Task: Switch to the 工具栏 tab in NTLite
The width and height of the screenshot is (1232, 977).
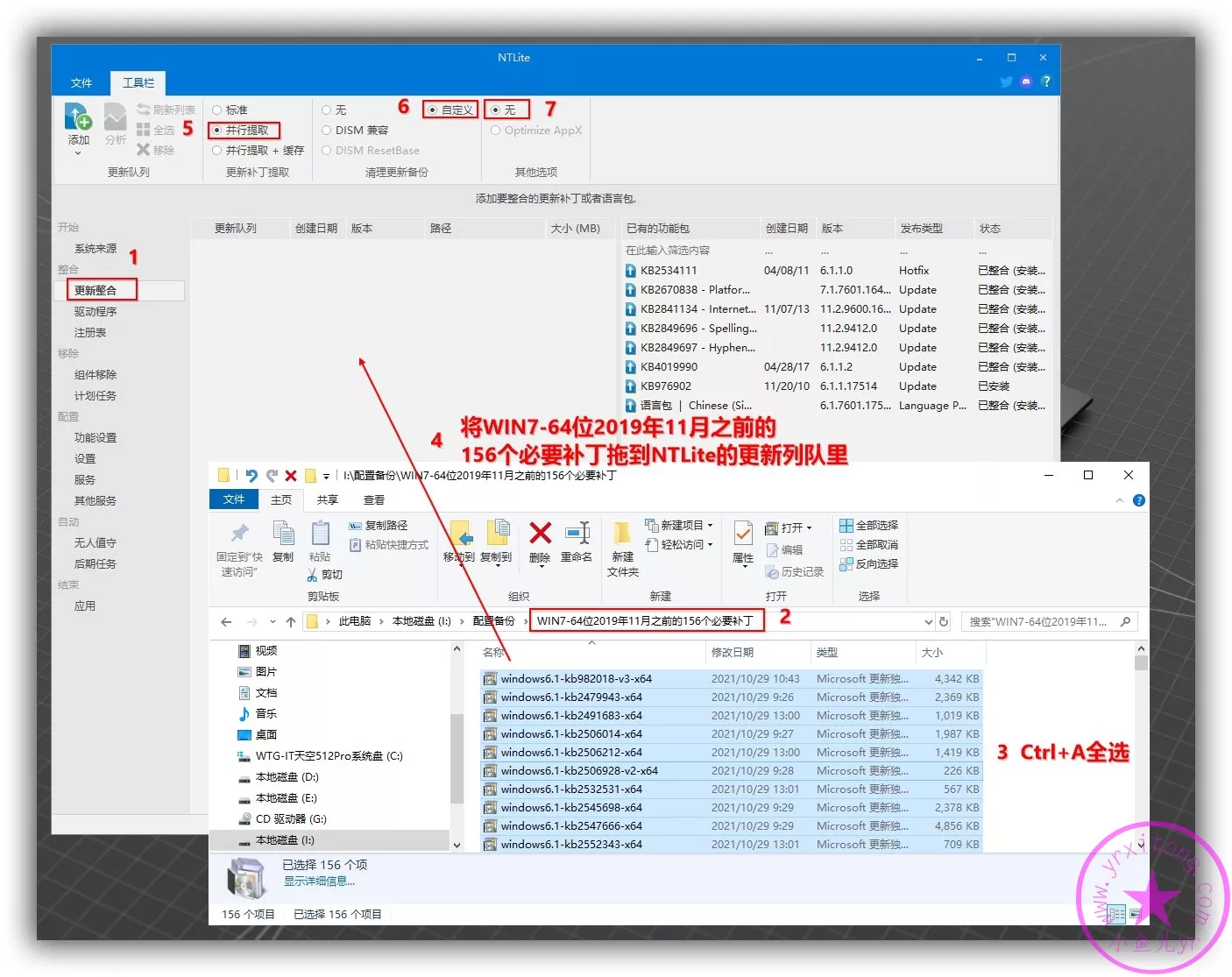Action: [138, 82]
